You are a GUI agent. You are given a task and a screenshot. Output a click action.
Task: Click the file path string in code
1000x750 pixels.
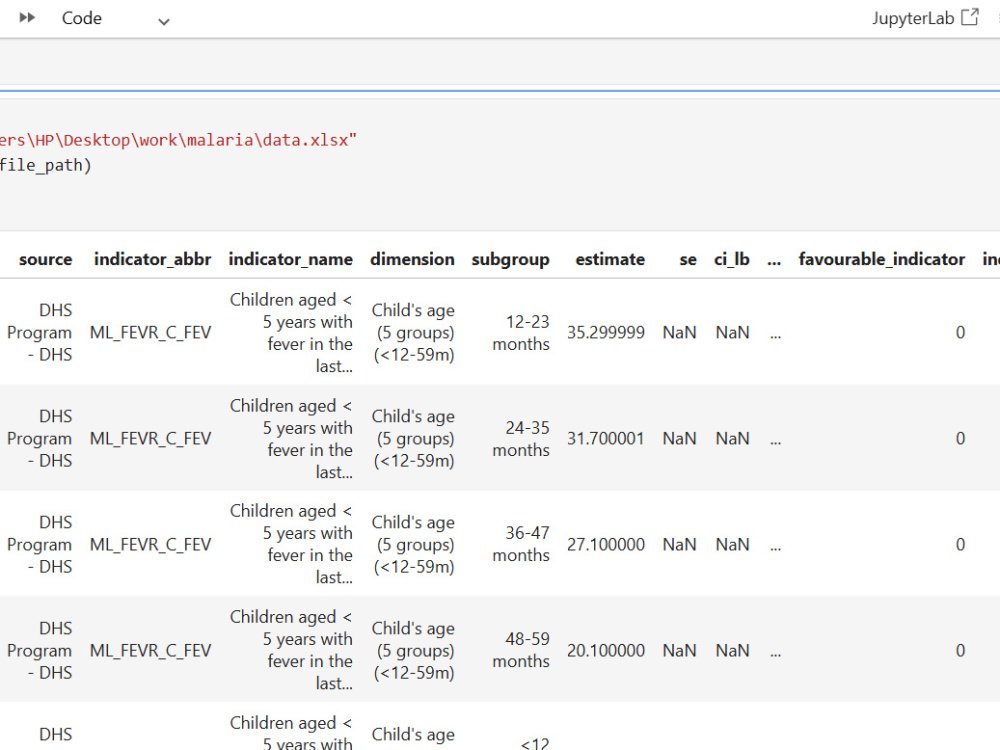(x=179, y=140)
